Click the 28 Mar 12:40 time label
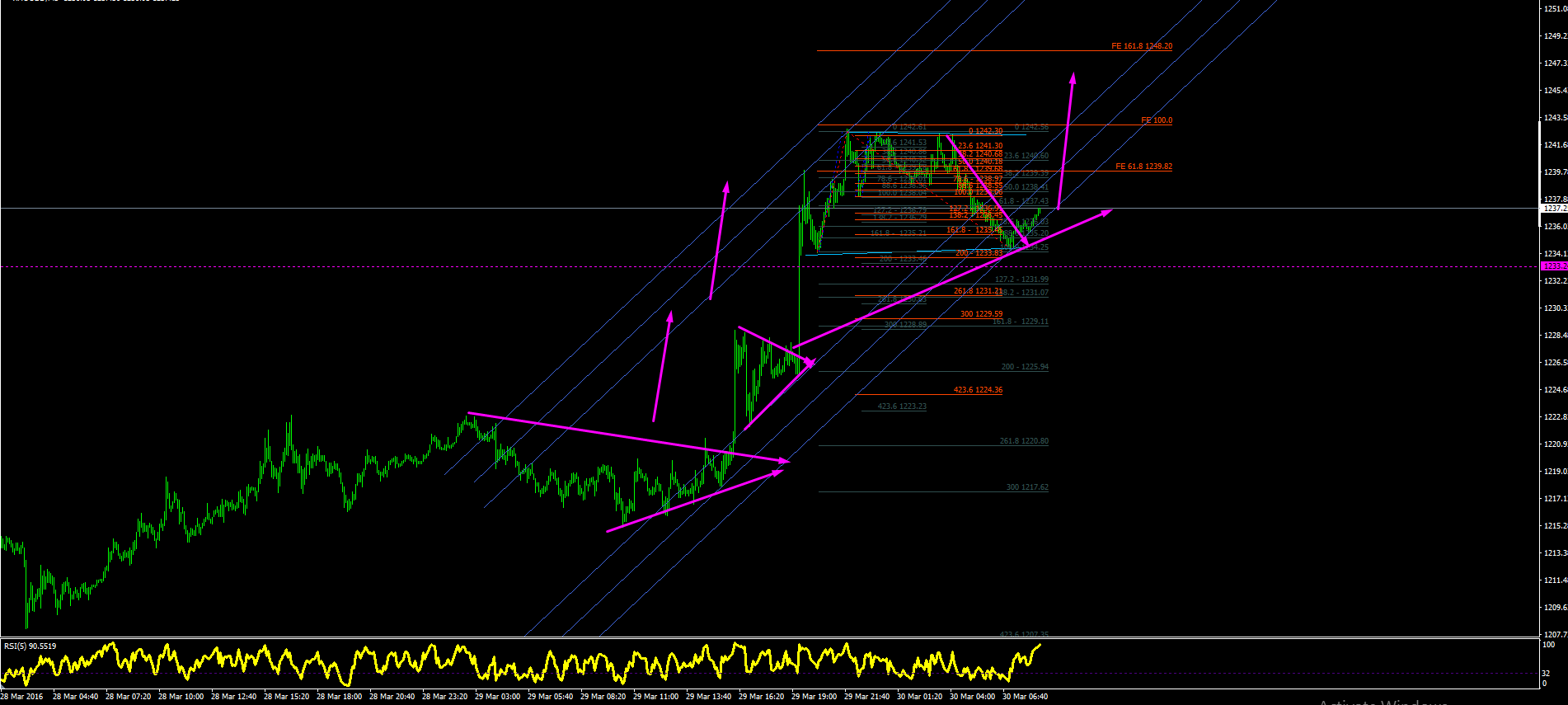Image resolution: width=1568 pixels, height=705 pixels. click(x=233, y=697)
